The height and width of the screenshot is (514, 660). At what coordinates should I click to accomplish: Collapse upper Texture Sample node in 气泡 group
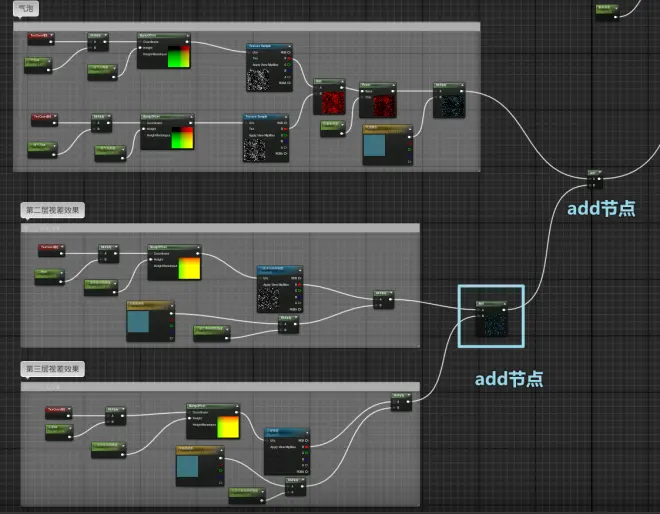(290, 46)
